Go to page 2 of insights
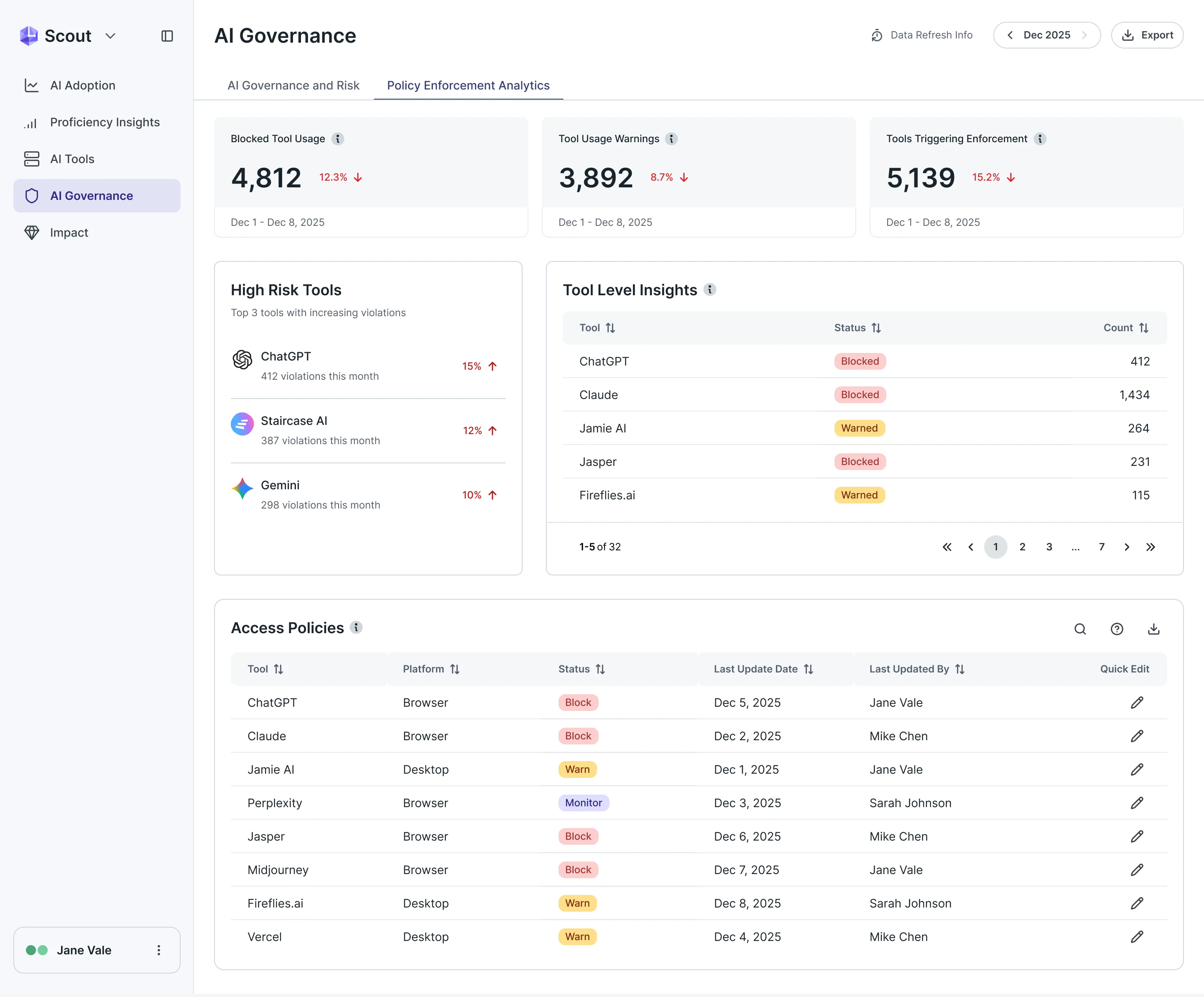The image size is (1204, 997). [x=1022, y=547]
